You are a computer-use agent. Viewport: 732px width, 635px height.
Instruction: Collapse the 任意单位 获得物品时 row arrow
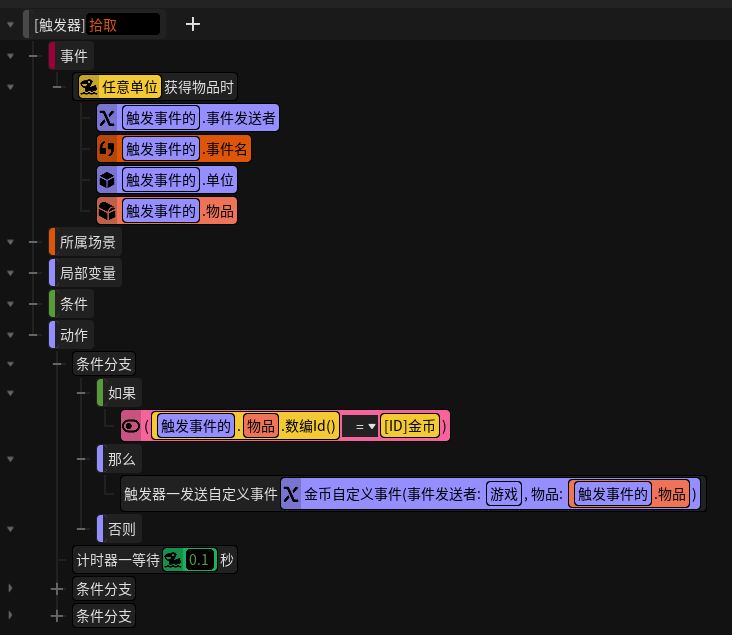[10, 87]
